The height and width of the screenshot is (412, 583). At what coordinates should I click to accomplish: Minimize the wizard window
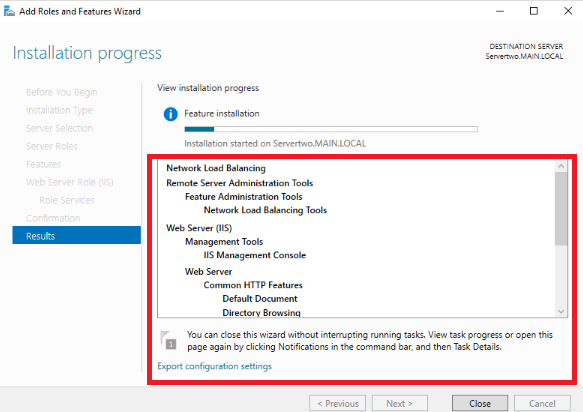coord(500,11)
